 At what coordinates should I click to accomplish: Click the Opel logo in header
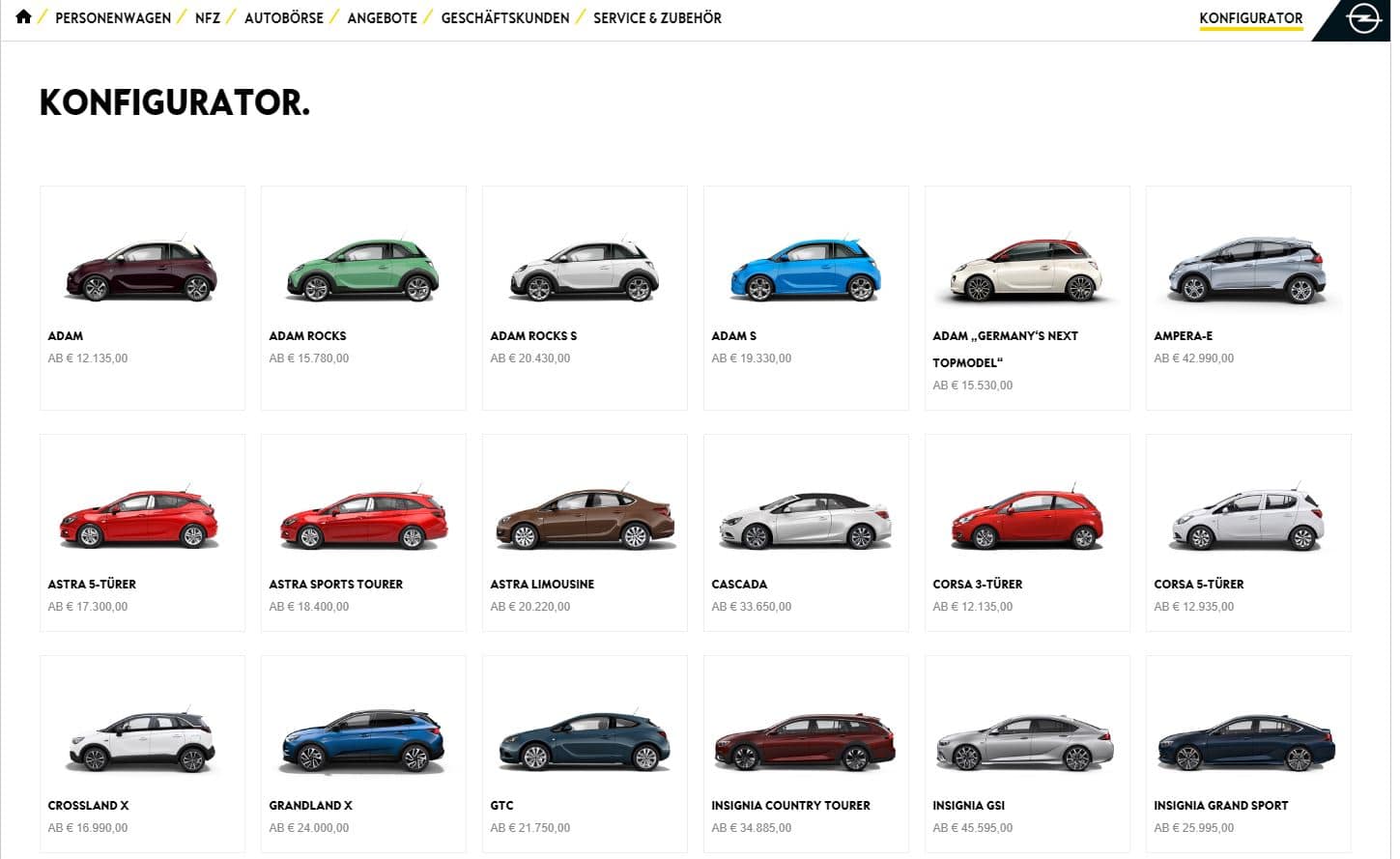tap(1362, 18)
